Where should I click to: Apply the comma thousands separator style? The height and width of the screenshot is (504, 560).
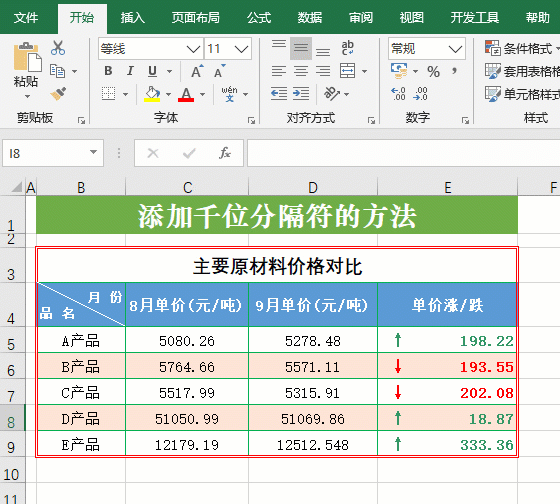(x=454, y=71)
